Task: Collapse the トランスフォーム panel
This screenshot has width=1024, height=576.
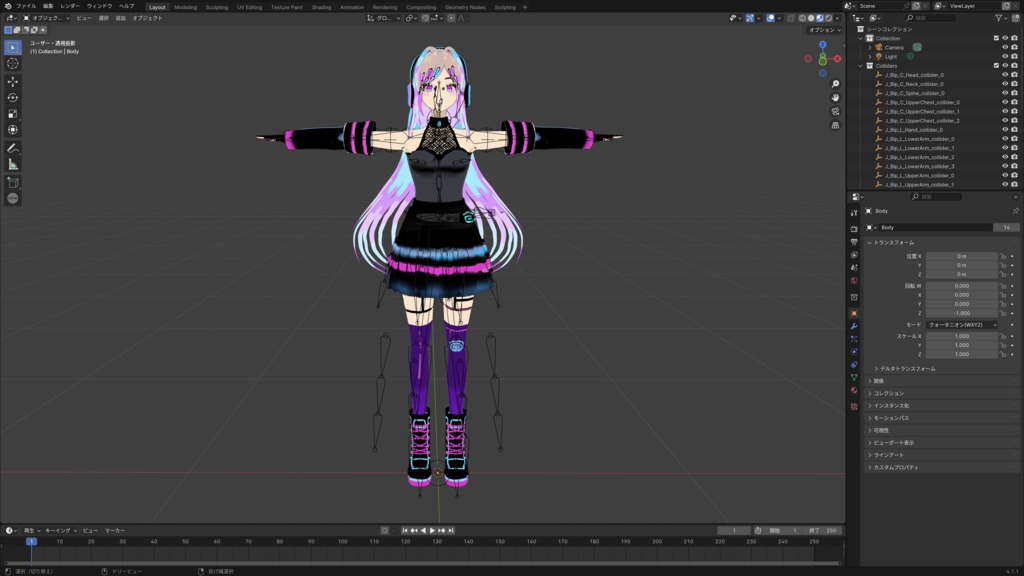Action: [893, 243]
